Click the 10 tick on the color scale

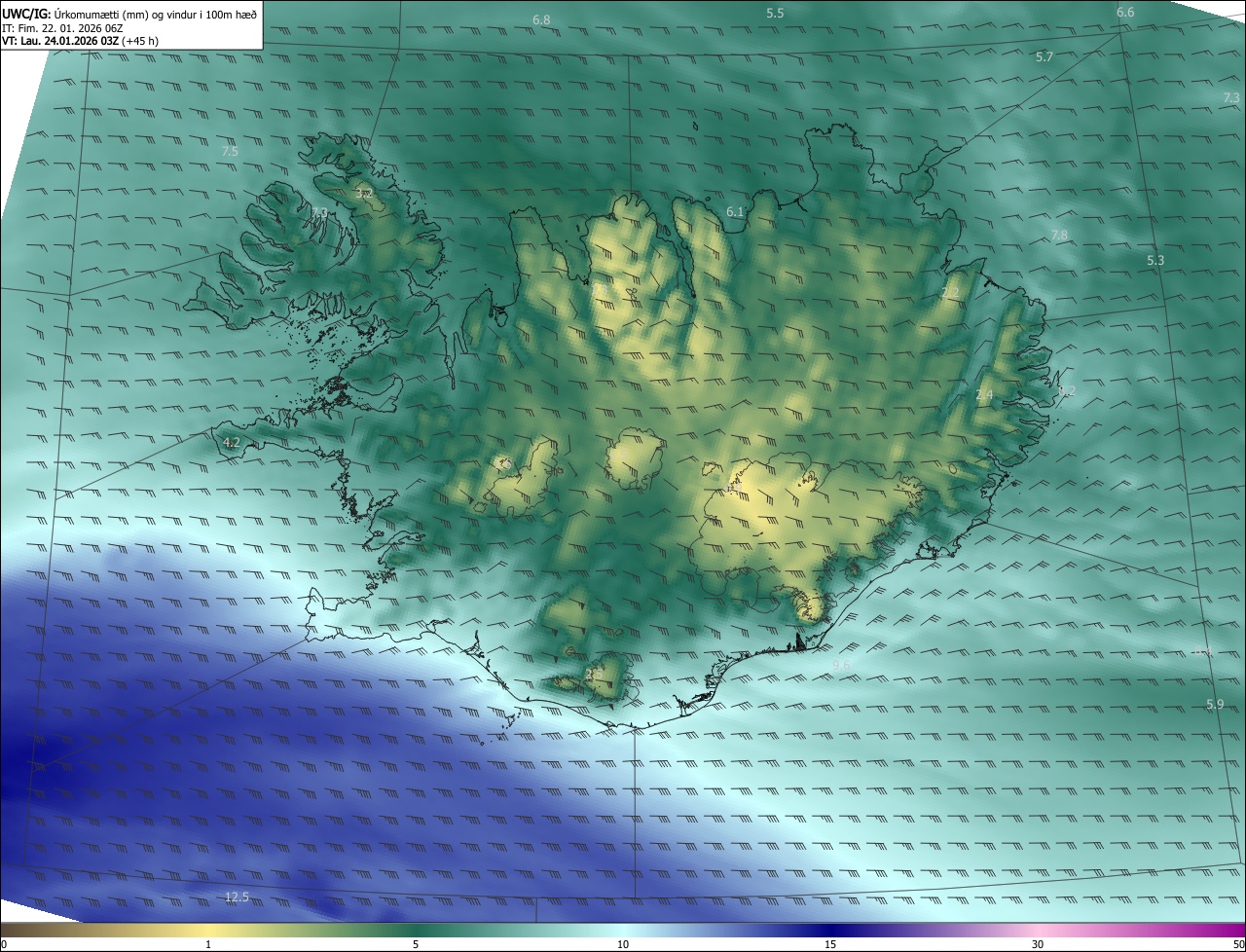click(x=623, y=944)
